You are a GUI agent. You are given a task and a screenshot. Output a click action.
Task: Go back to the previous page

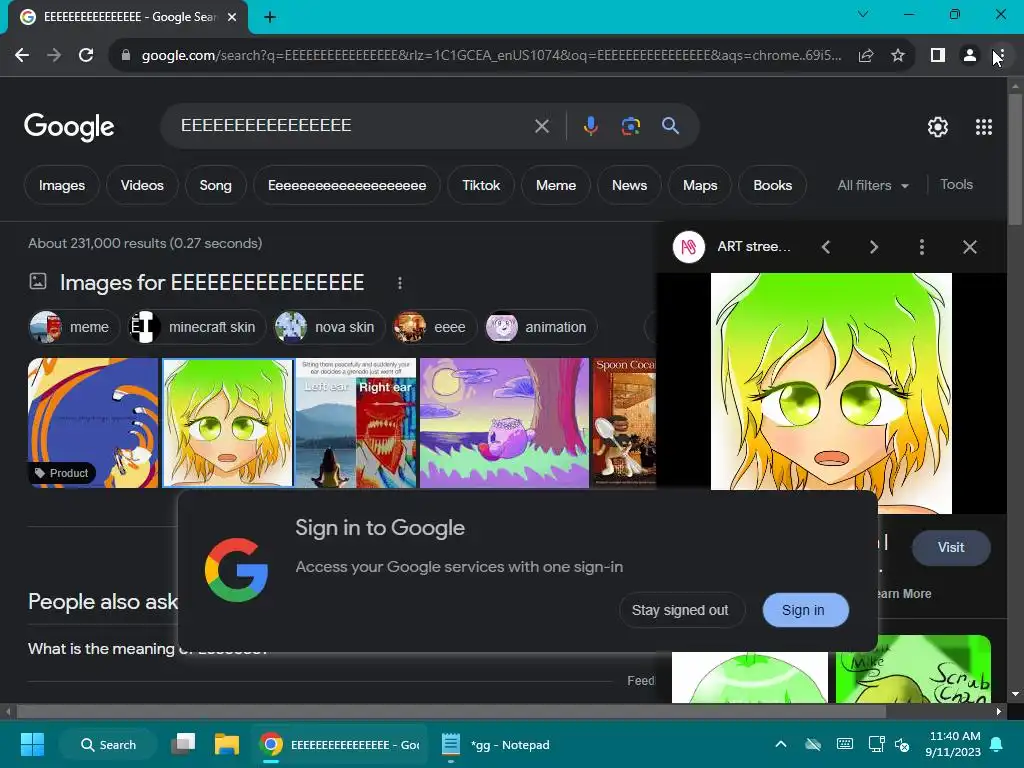tap(22, 56)
